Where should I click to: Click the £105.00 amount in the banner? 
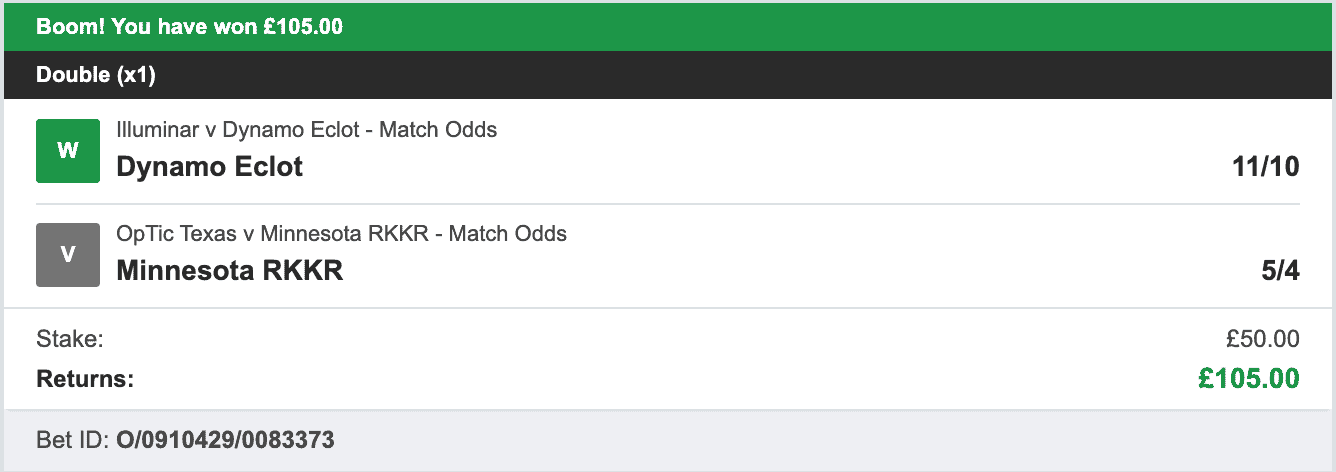(x=302, y=26)
